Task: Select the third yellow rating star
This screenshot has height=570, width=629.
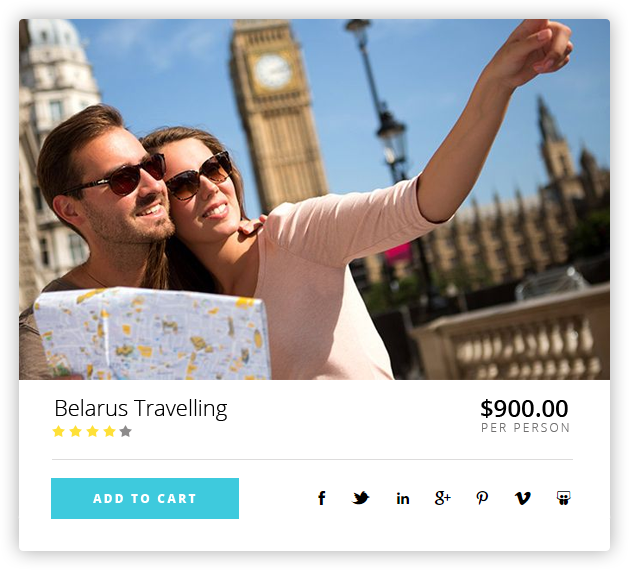Action: pyautogui.click(x=92, y=431)
